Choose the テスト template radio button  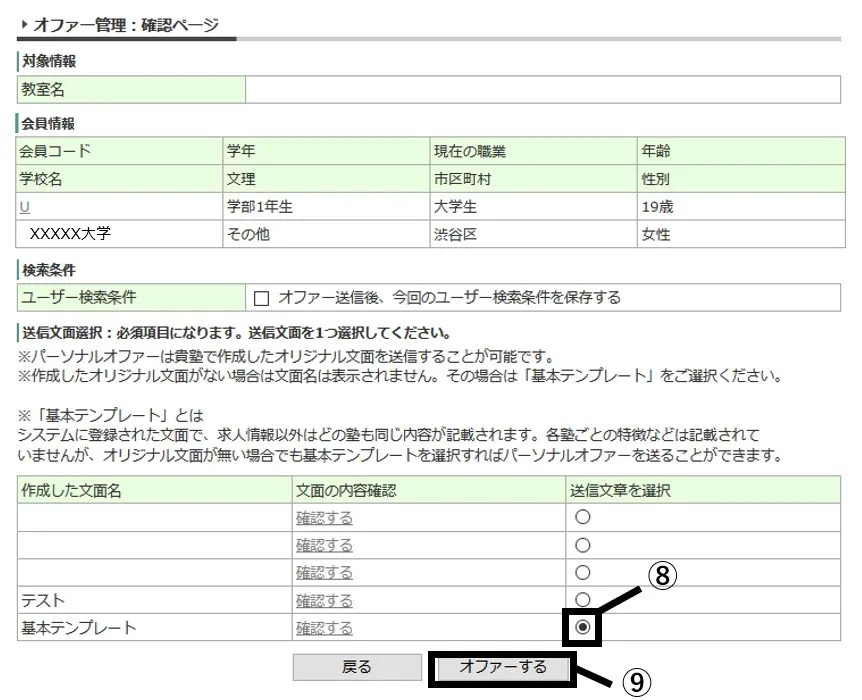pos(583,599)
